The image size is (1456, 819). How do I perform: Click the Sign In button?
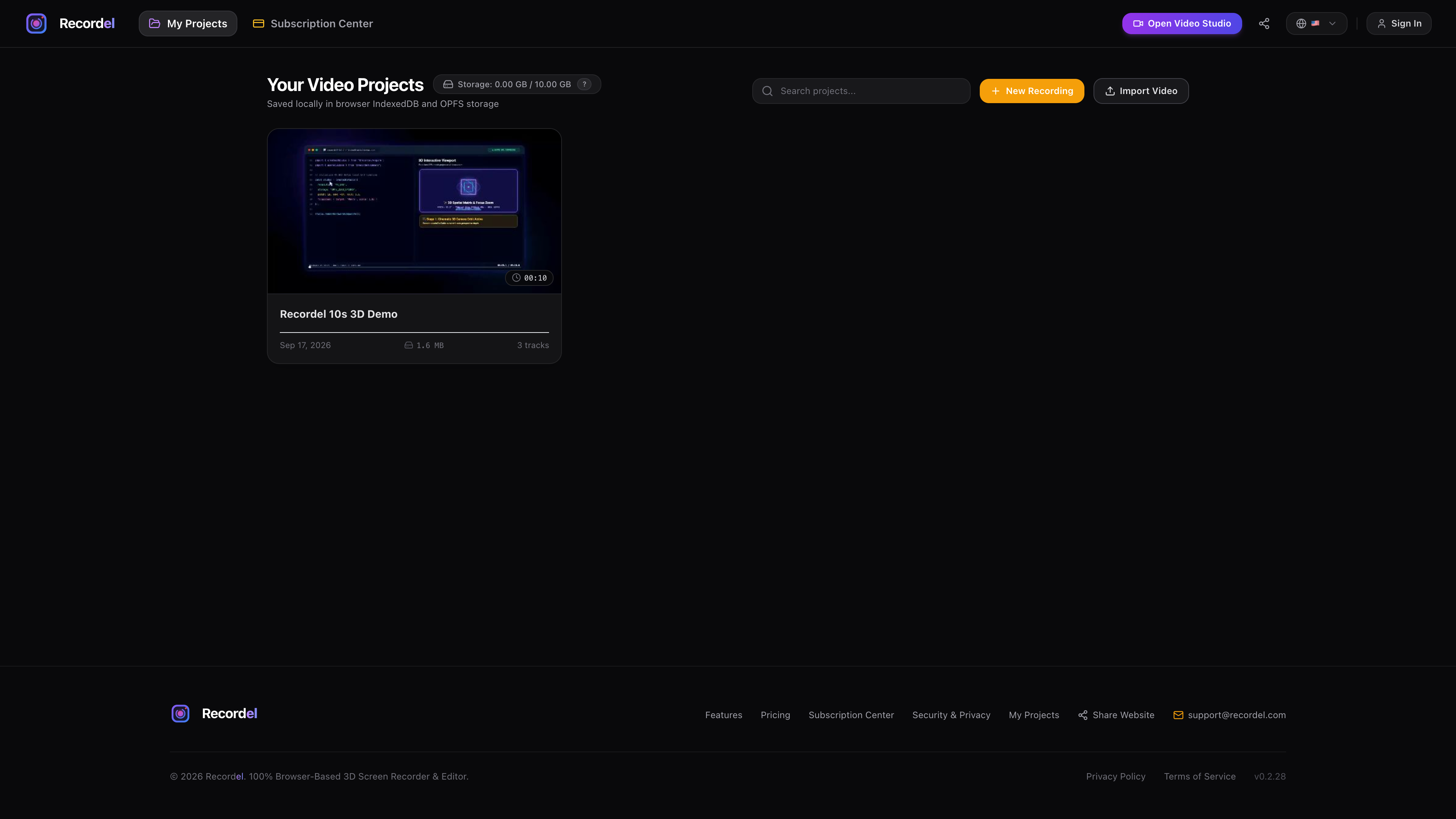click(x=1398, y=23)
